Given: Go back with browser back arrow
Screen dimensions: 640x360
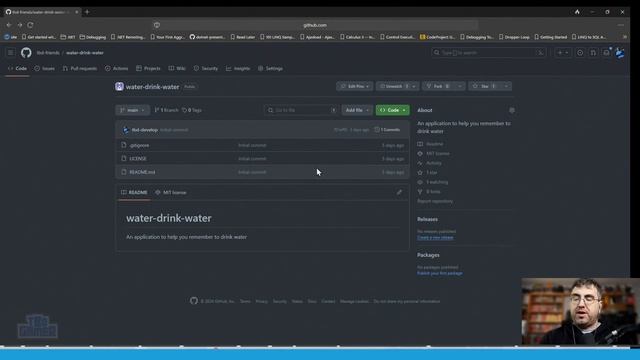Looking at the screenshot, I should point(9,25).
